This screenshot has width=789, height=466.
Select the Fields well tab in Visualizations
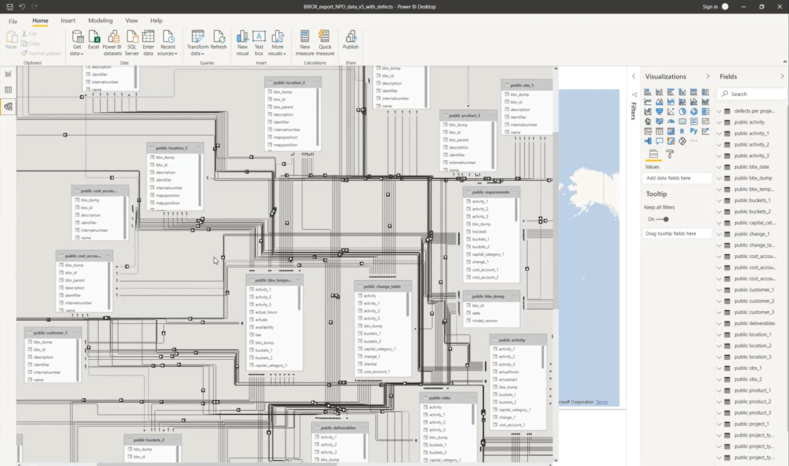coord(653,153)
